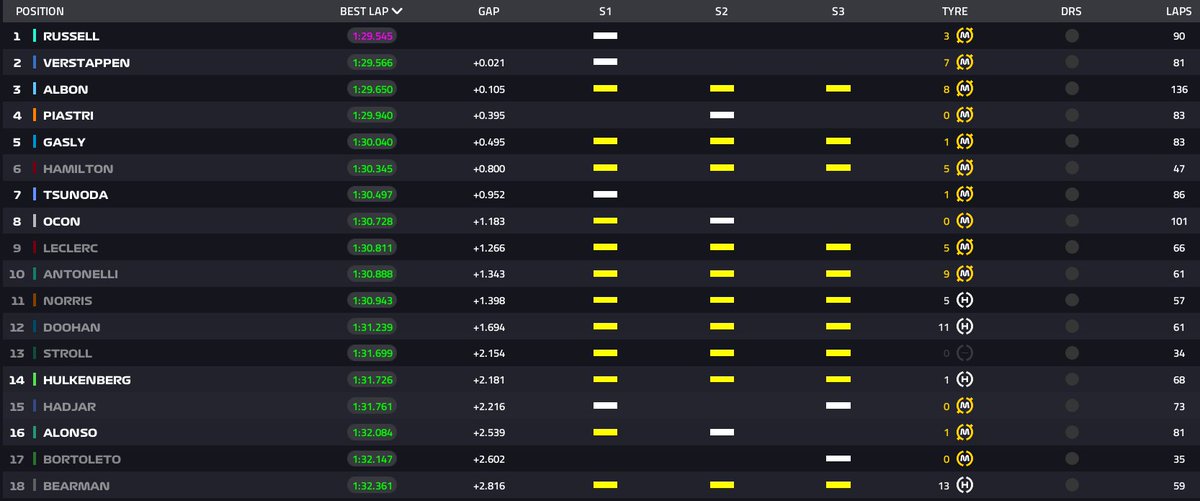Click the S2 sector column header
This screenshot has height=501, width=1200.
coord(721,12)
